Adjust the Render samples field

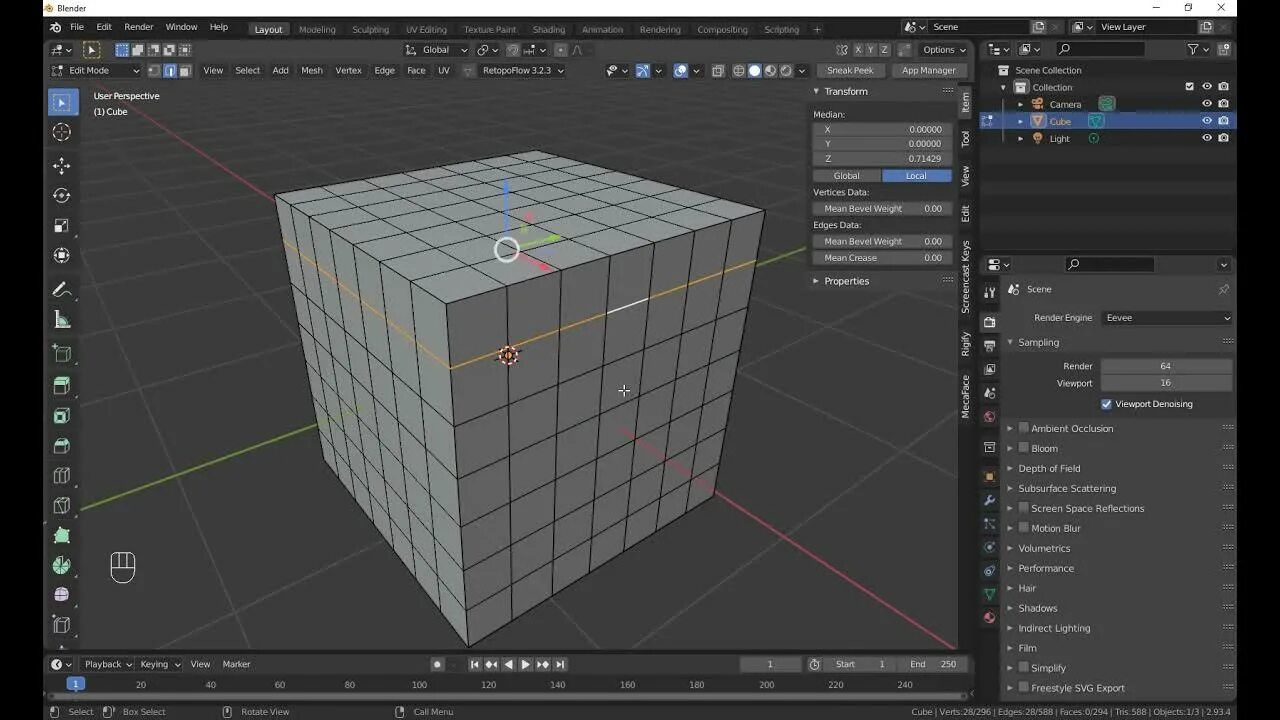click(1166, 366)
